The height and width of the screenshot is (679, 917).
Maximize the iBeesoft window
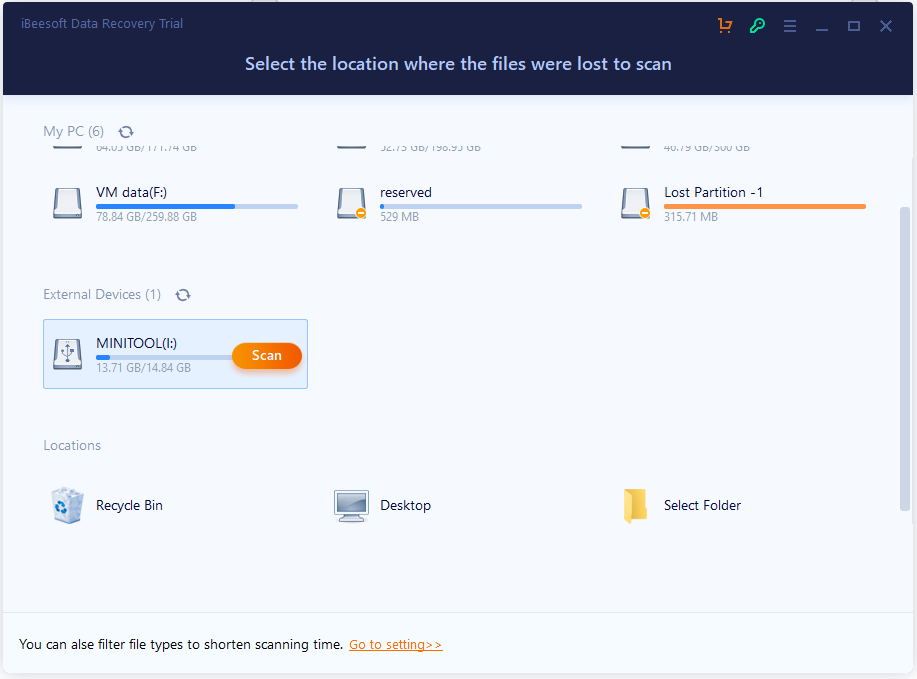click(x=854, y=26)
